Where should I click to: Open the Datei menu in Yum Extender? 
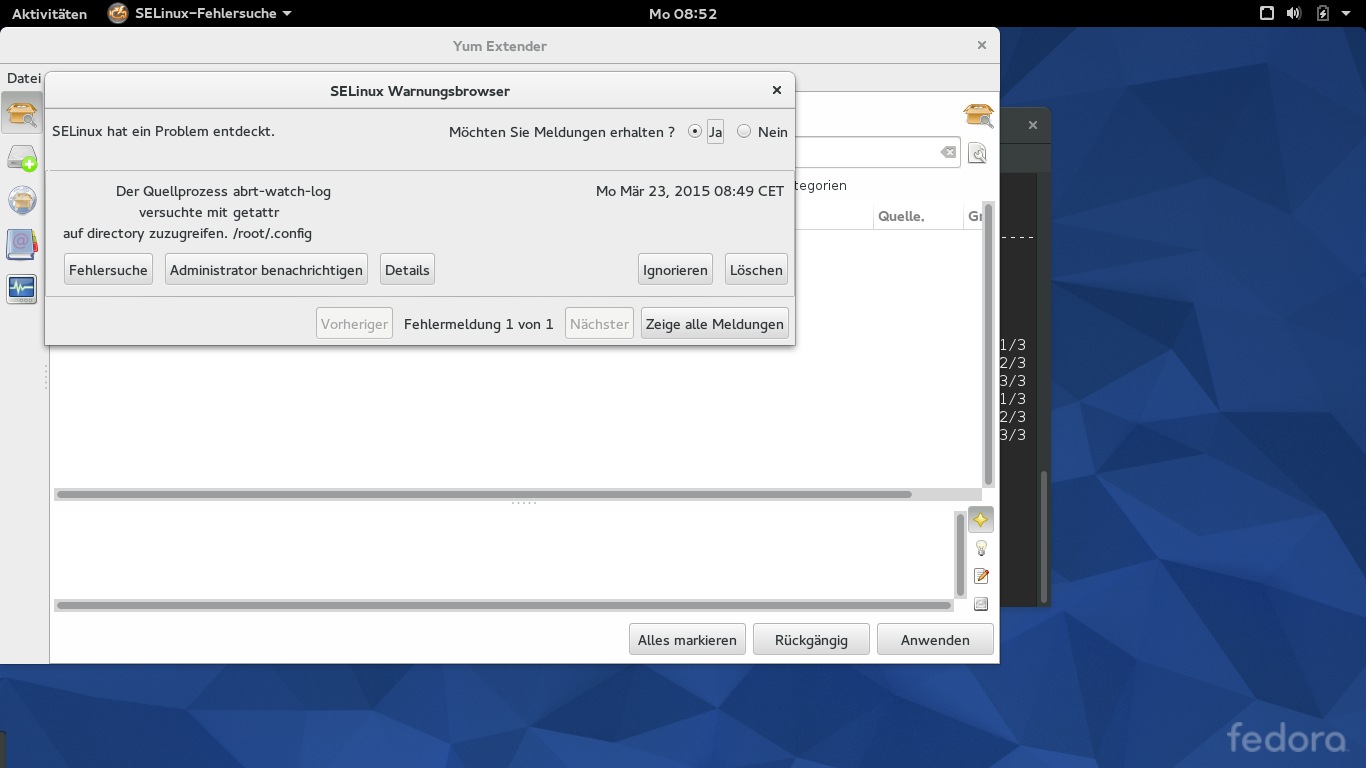tap(24, 78)
